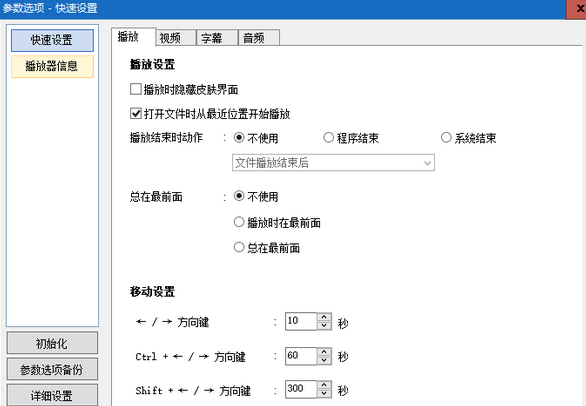Decrease the Shift arrow key seconds value

324,393
